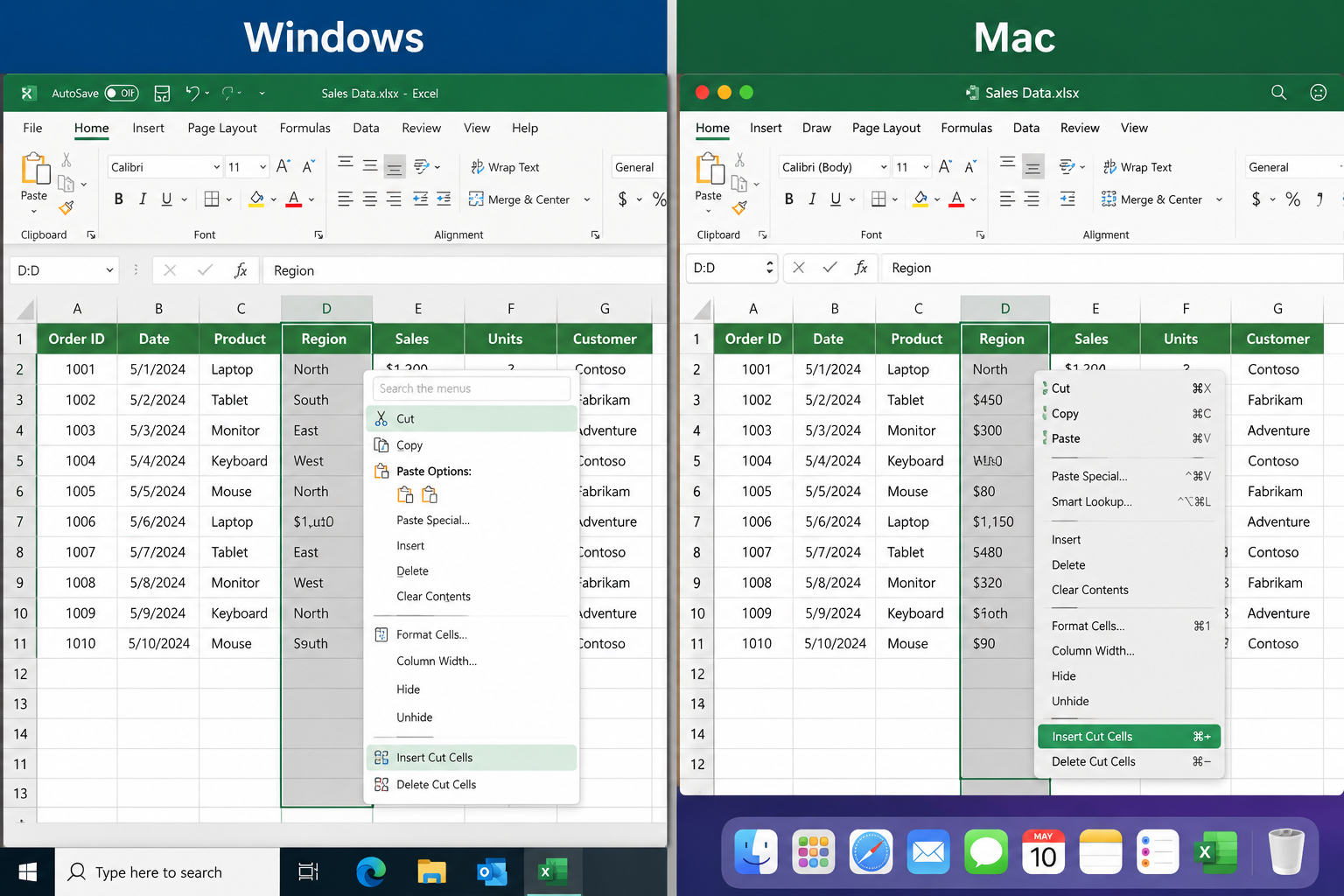
Task: Open General number format box in Mac Excel
Action: (1293, 167)
